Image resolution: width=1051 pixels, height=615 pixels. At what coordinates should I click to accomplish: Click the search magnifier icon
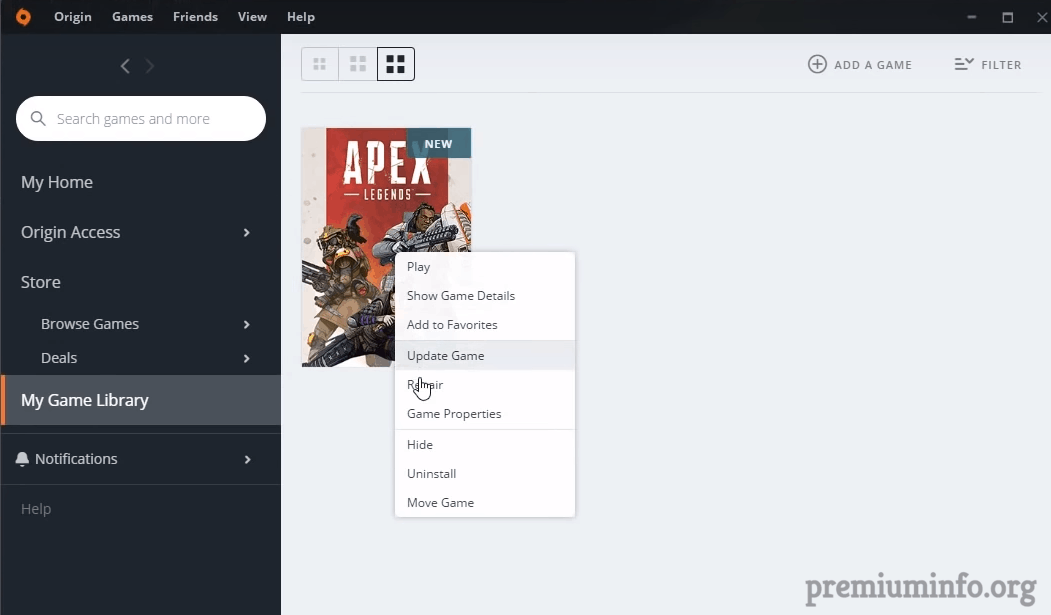click(38, 119)
